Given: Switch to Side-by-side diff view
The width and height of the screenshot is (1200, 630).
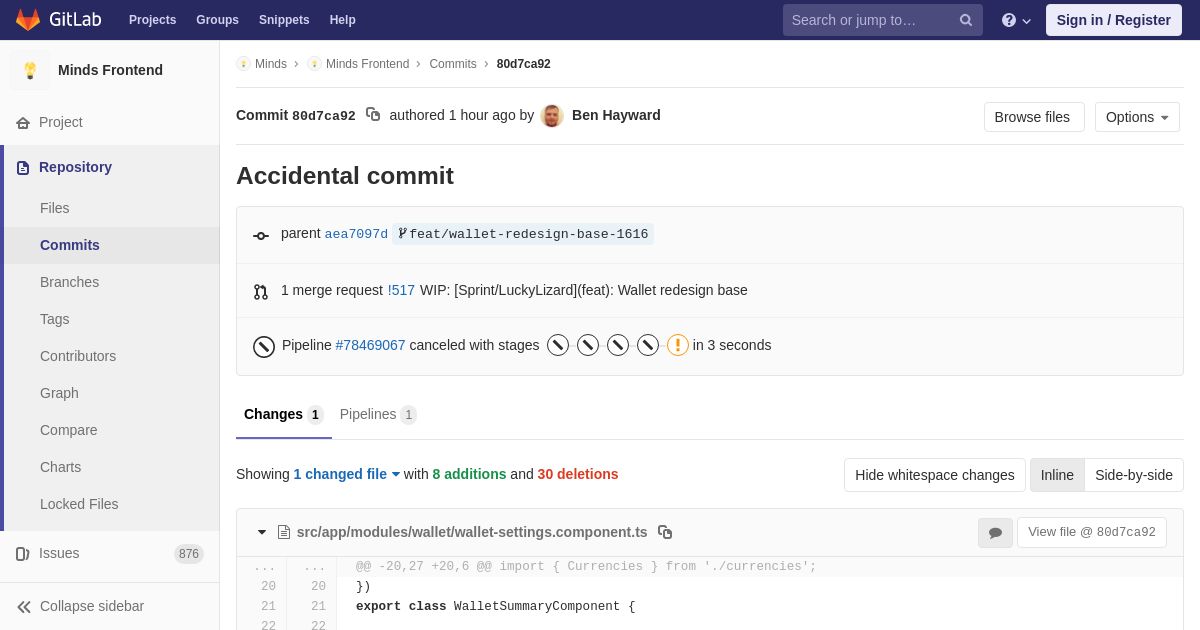Looking at the screenshot, I should point(1134,475).
